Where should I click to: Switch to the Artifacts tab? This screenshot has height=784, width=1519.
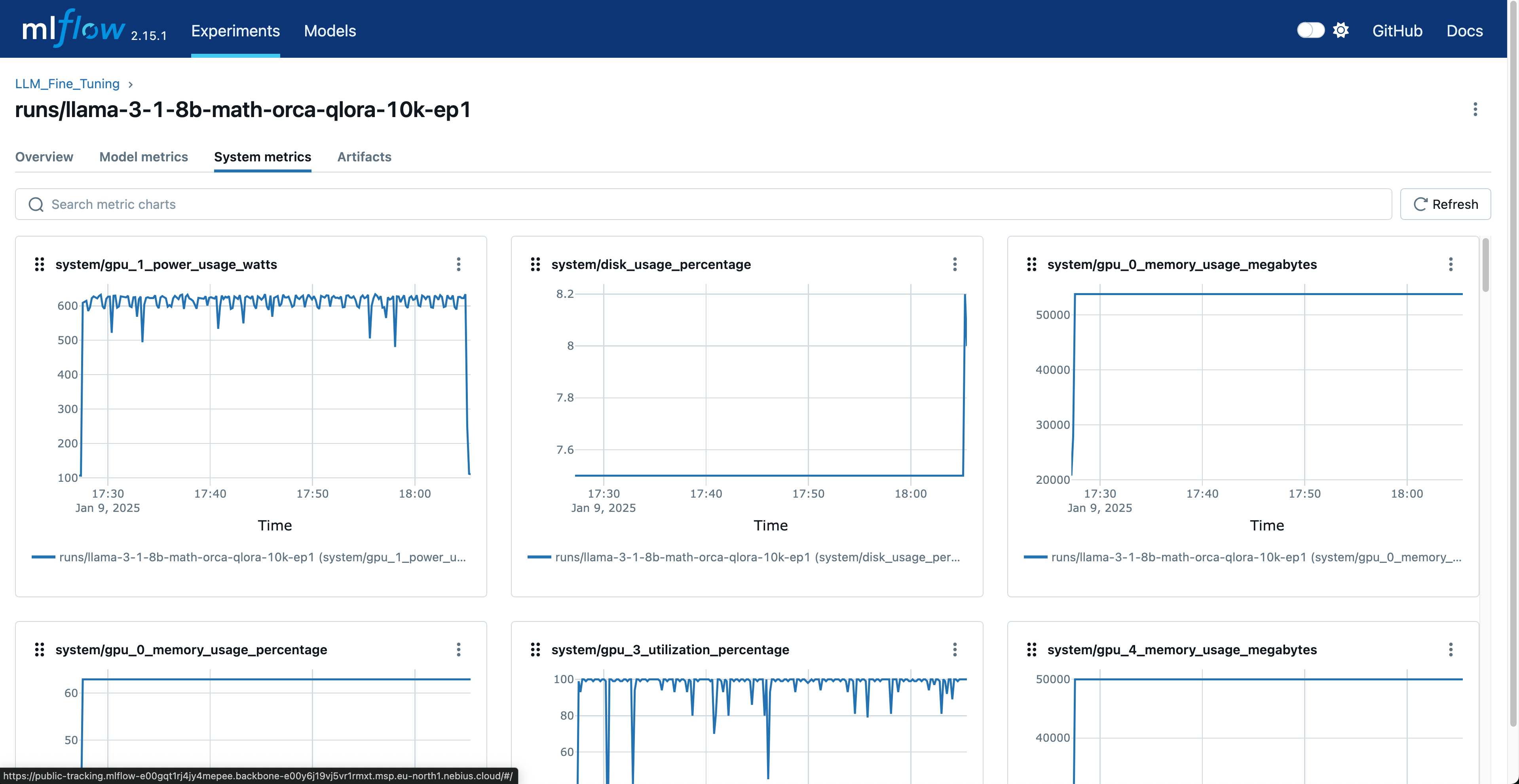point(364,157)
